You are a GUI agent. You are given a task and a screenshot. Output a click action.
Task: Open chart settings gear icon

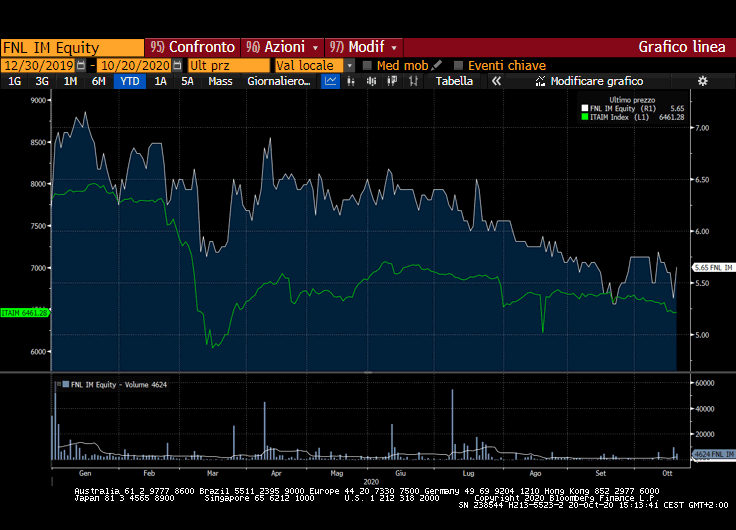tap(702, 81)
